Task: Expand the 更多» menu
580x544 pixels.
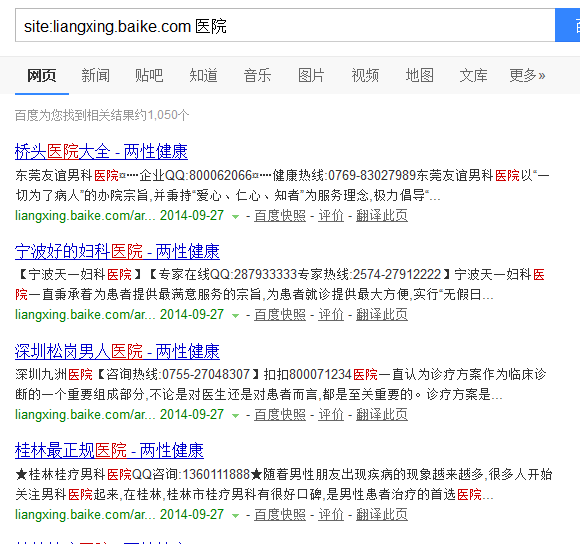Action: point(527,75)
